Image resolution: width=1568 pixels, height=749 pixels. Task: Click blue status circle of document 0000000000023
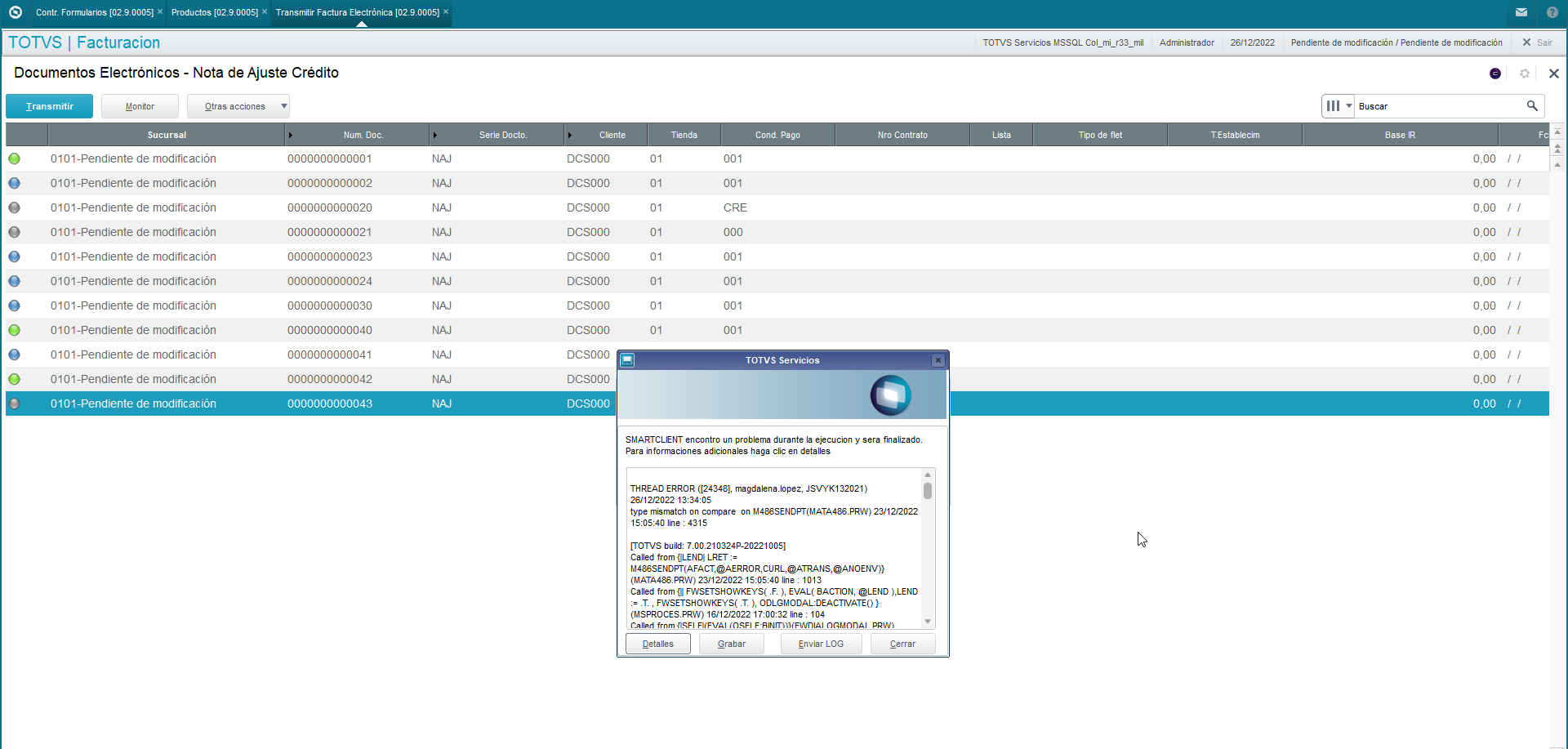tap(15, 256)
